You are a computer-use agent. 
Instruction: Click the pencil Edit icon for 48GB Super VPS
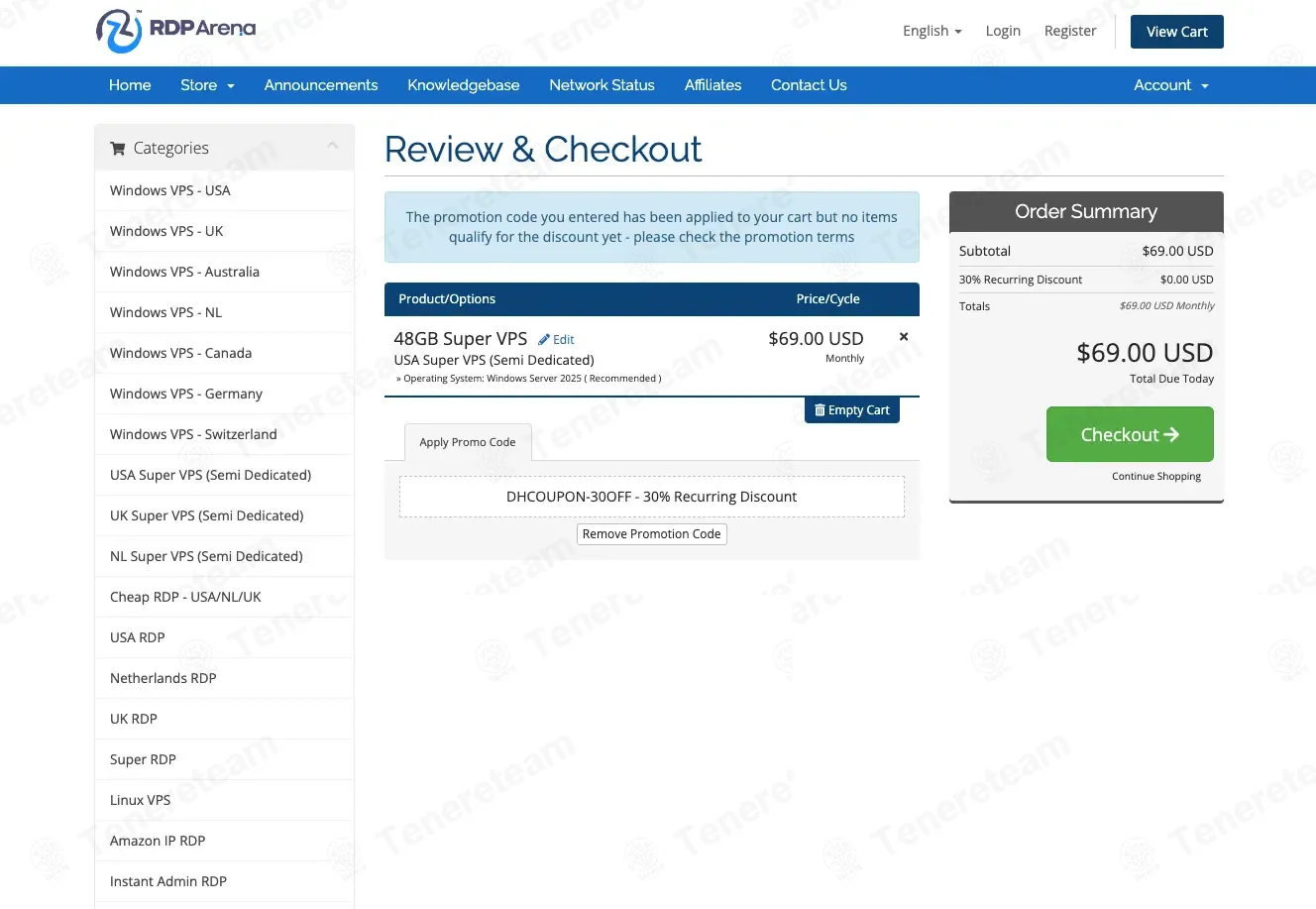[x=544, y=339]
